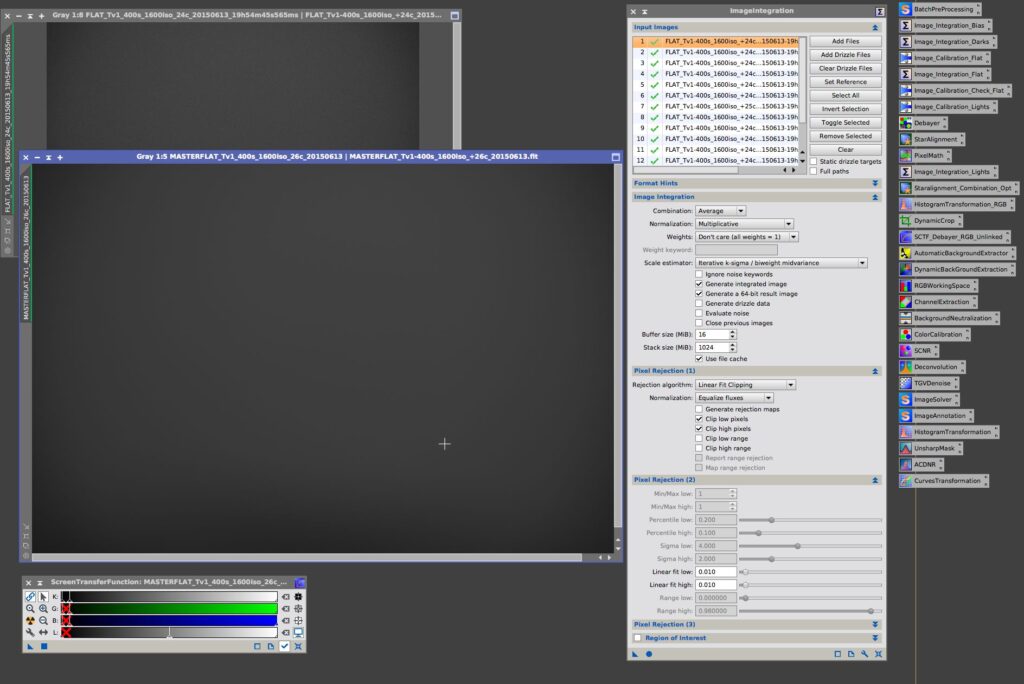The width and height of the screenshot is (1024, 684).
Task: Click the Remove Selected button
Action: pyautogui.click(x=845, y=136)
